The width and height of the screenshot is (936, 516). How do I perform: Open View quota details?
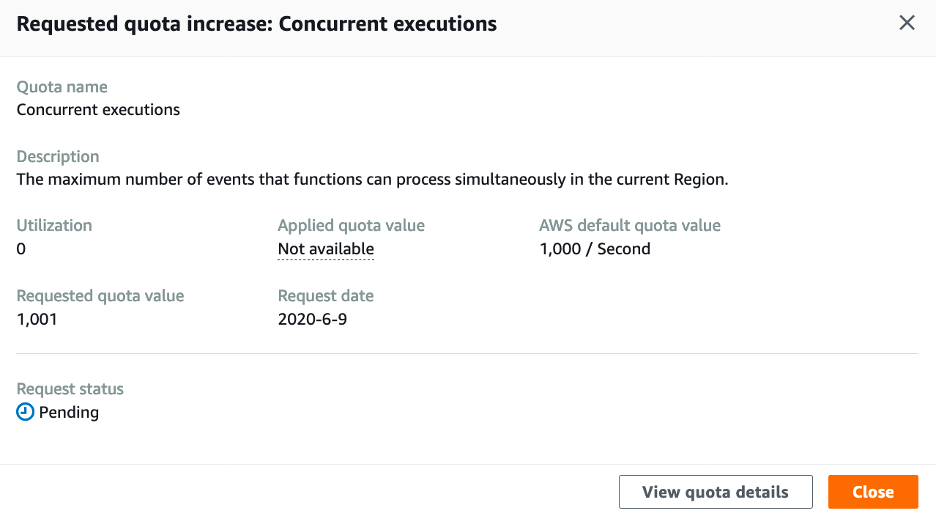tap(715, 492)
